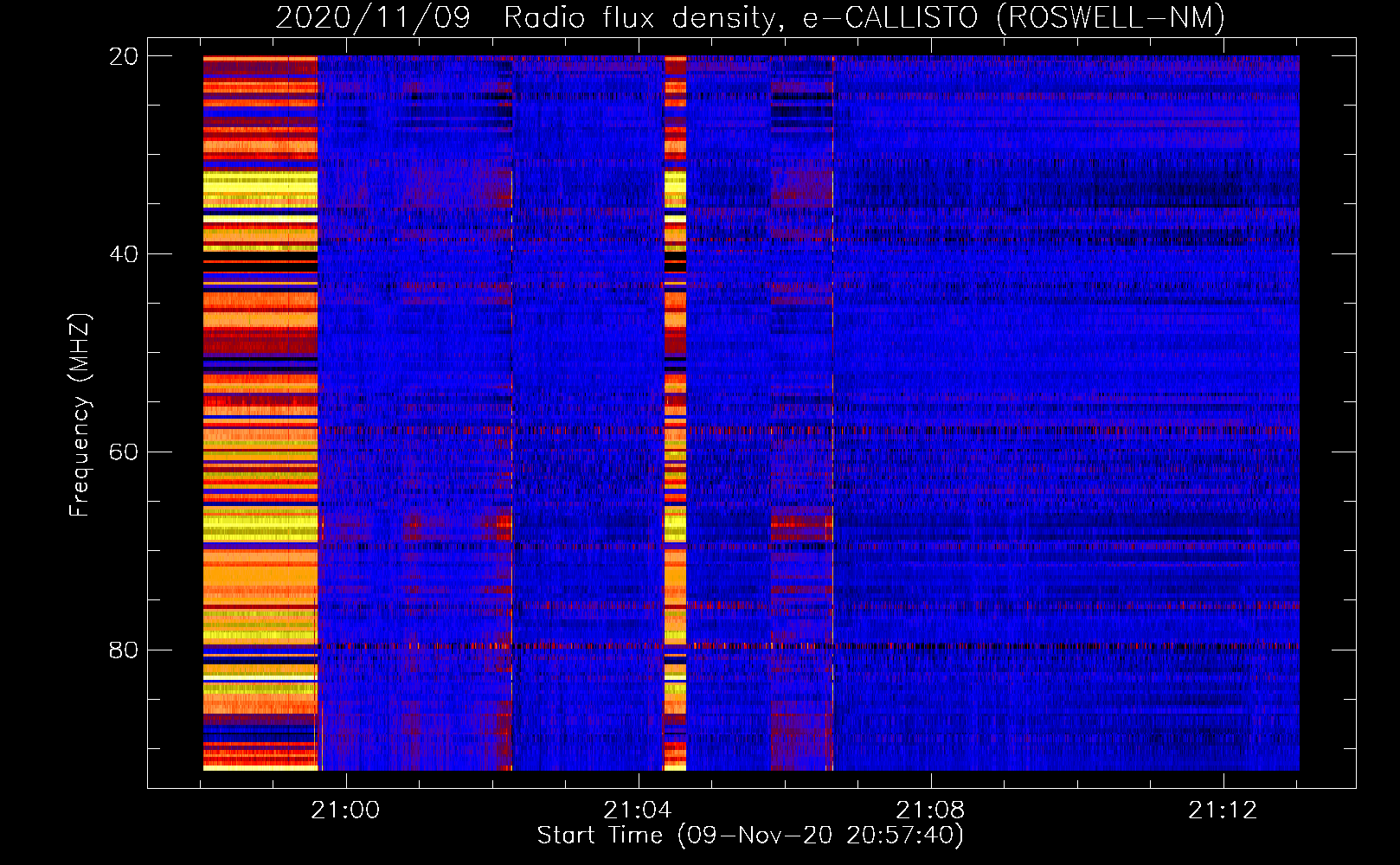Click the y-axis tick value "60"
Image resolution: width=1400 pixels, height=865 pixels.
[124, 452]
